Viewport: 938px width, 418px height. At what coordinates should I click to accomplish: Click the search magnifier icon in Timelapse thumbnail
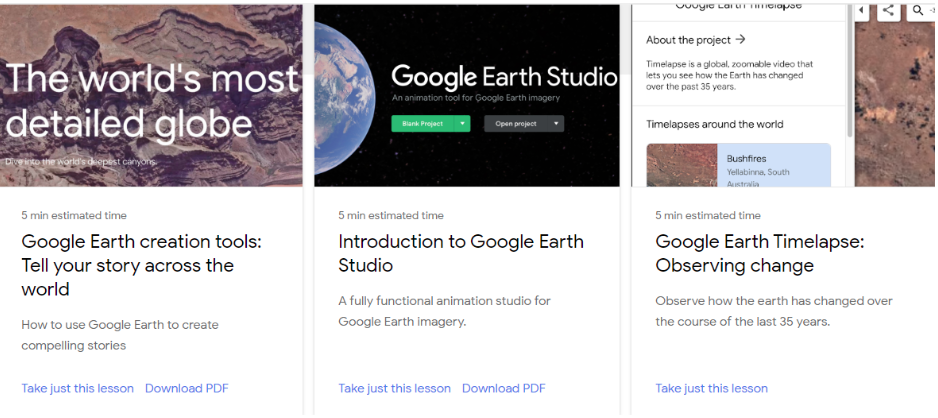(919, 10)
